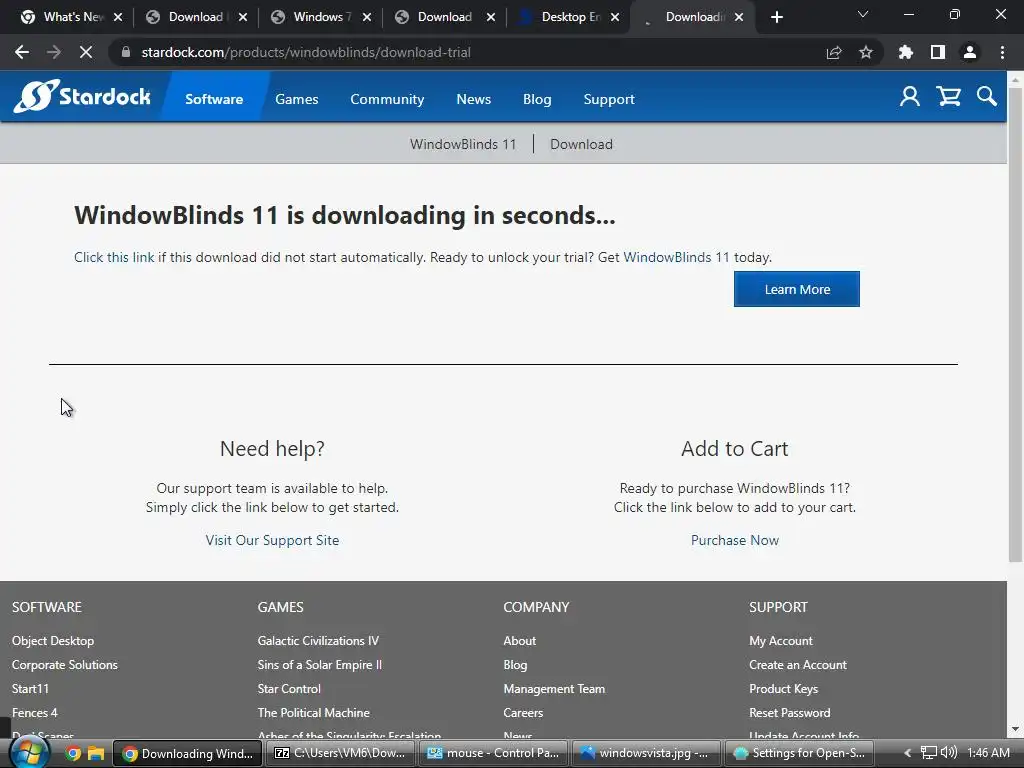Open Star Control footer link
This screenshot has width=1024, height=768.
(x=289, y=689)
